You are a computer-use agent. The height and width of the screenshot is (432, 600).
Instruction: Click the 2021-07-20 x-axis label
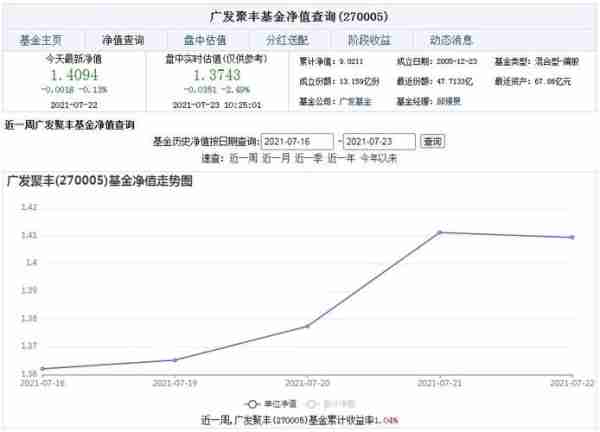point(307,383)
